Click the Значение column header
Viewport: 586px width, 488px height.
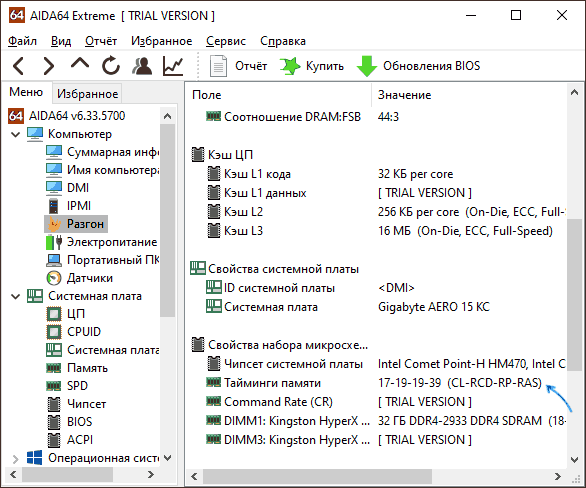click(469, 95)
